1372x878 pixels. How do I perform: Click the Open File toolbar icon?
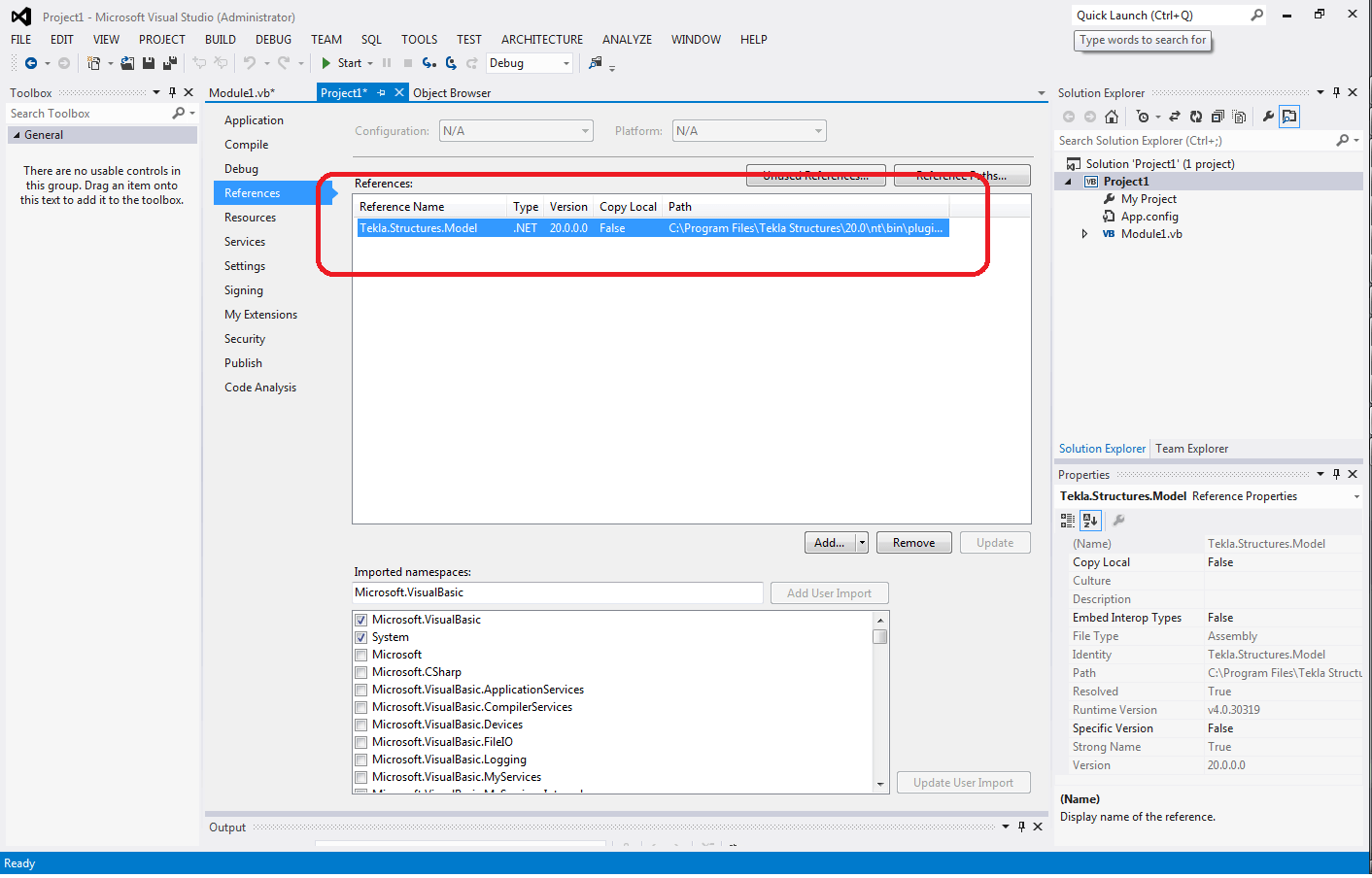click(127, 63)
